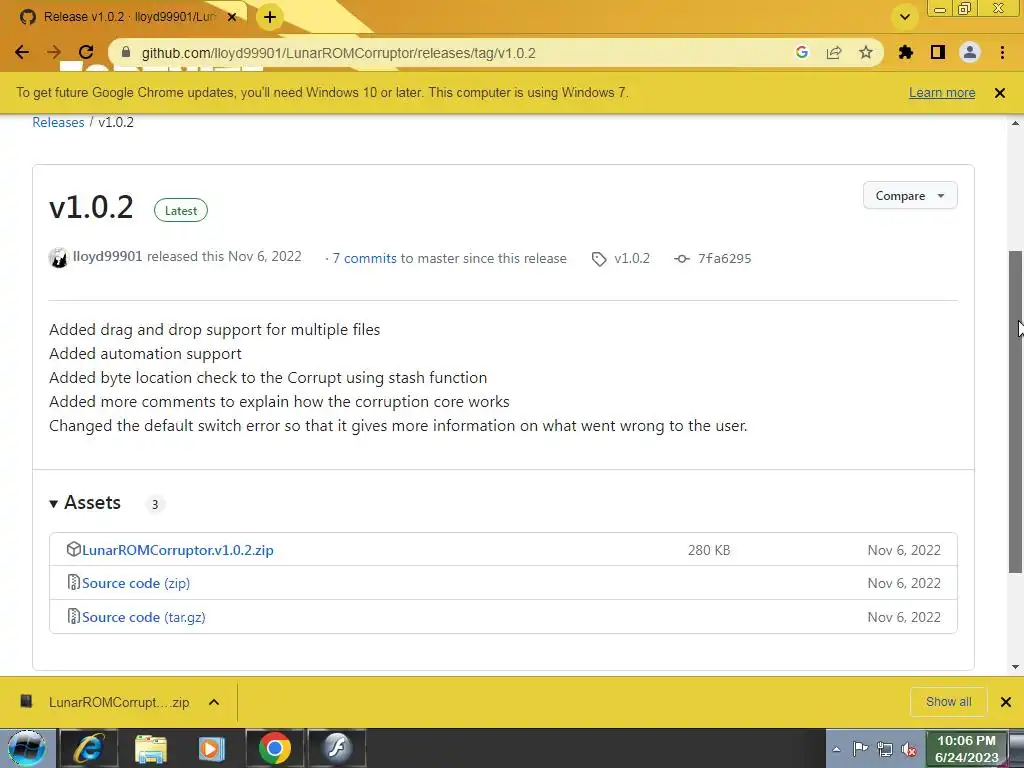Viewport: 1024px width, 768px height.
Task: Switch to Chrome in the taskbar
Action: pyautogui.click(x=274, y=748)
